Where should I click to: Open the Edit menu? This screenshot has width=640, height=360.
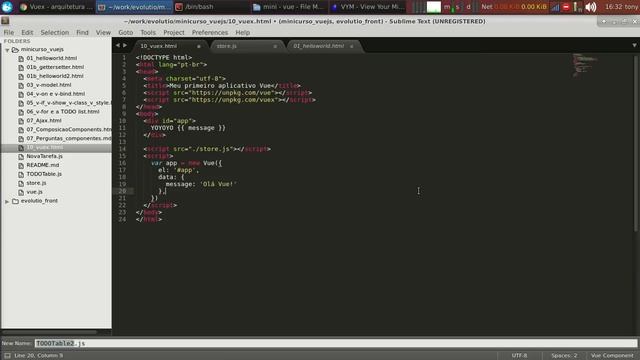(27, 32)
